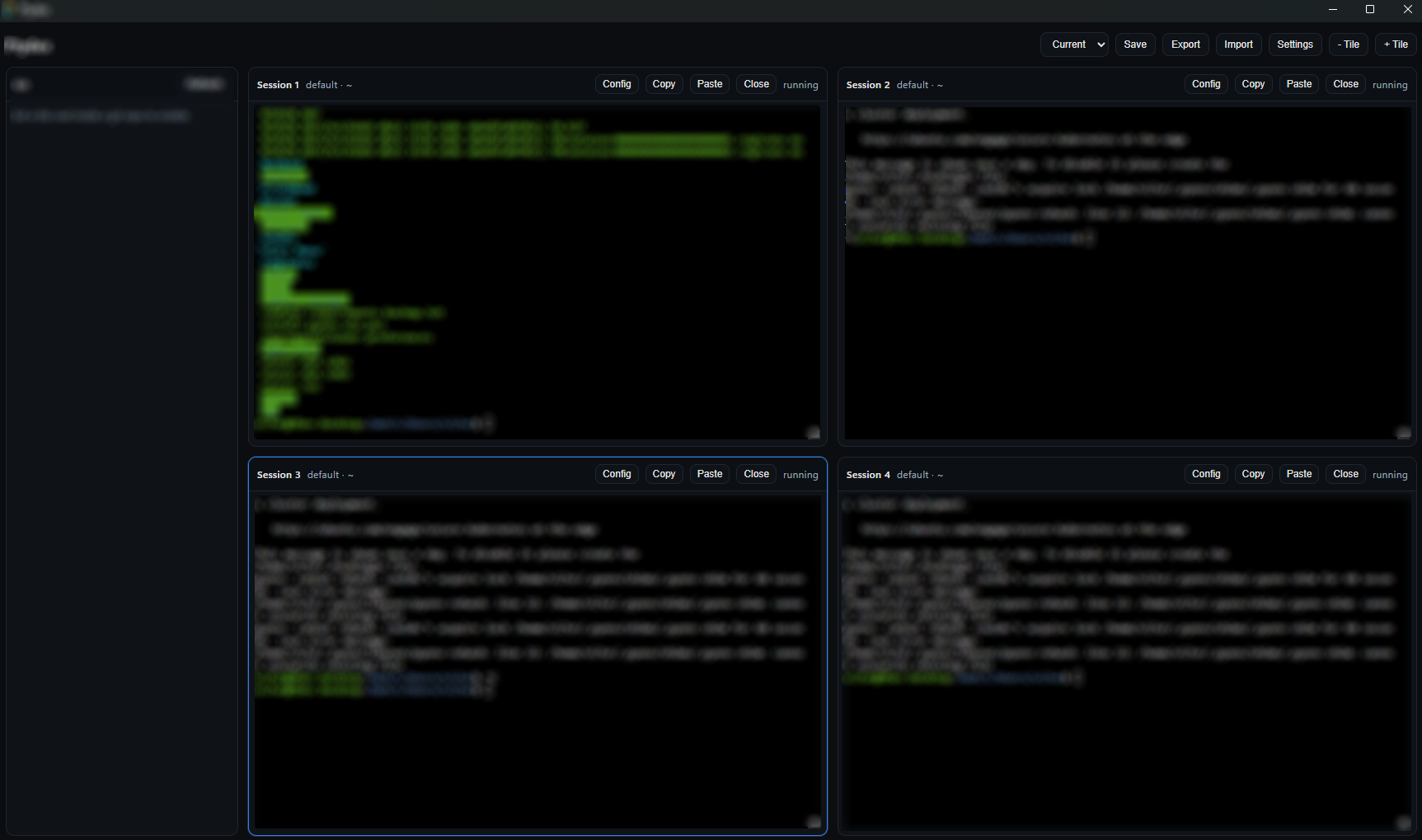This screenshot has height=840, width=1422.
Task: Click the Import button
Action: point(1238,45)
